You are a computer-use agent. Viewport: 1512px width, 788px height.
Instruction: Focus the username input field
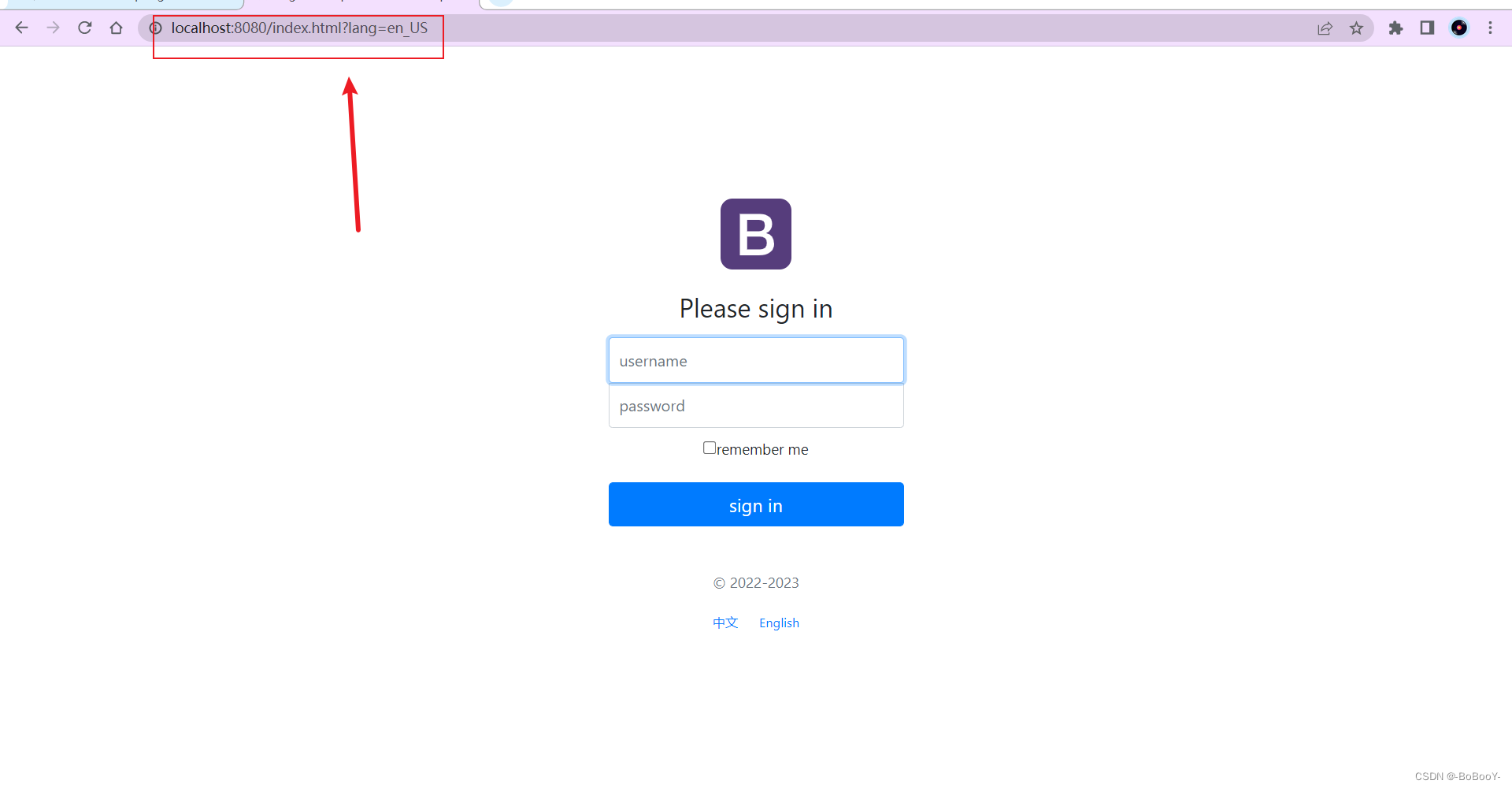(756, 361)
